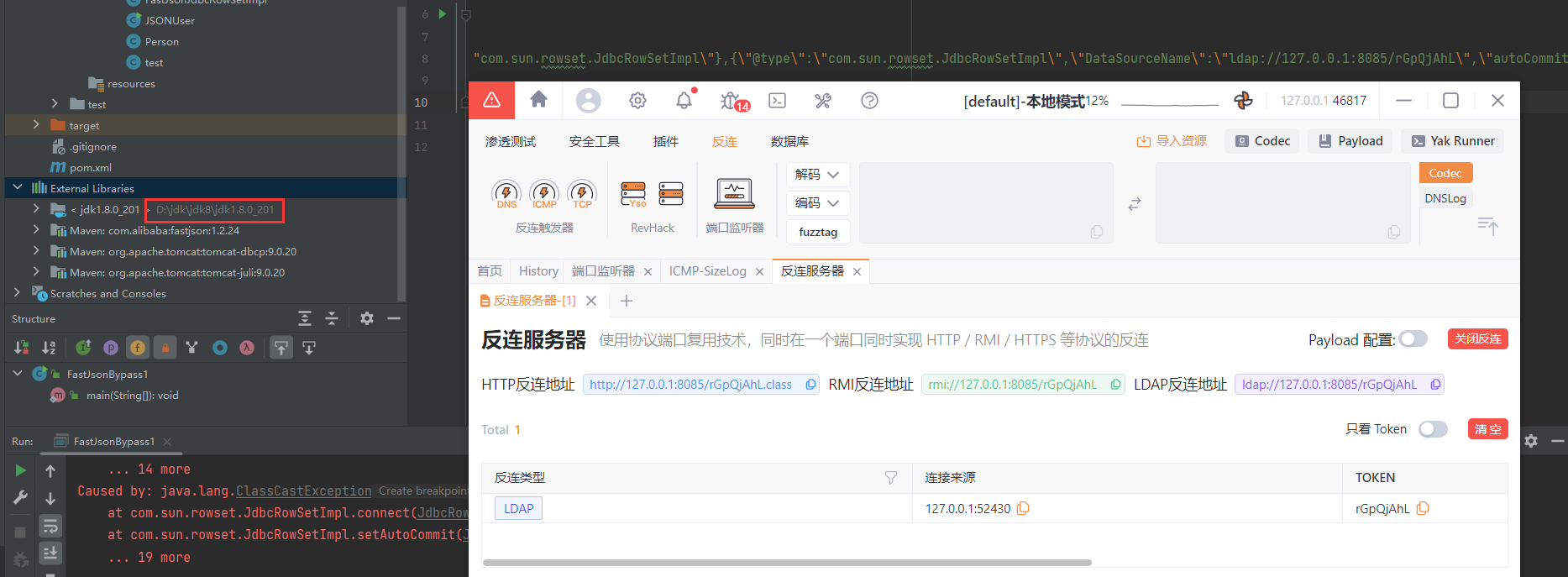Click the codec input text area
The width and height of the screenshot is (1568, 577).
[x=986, y=203]
